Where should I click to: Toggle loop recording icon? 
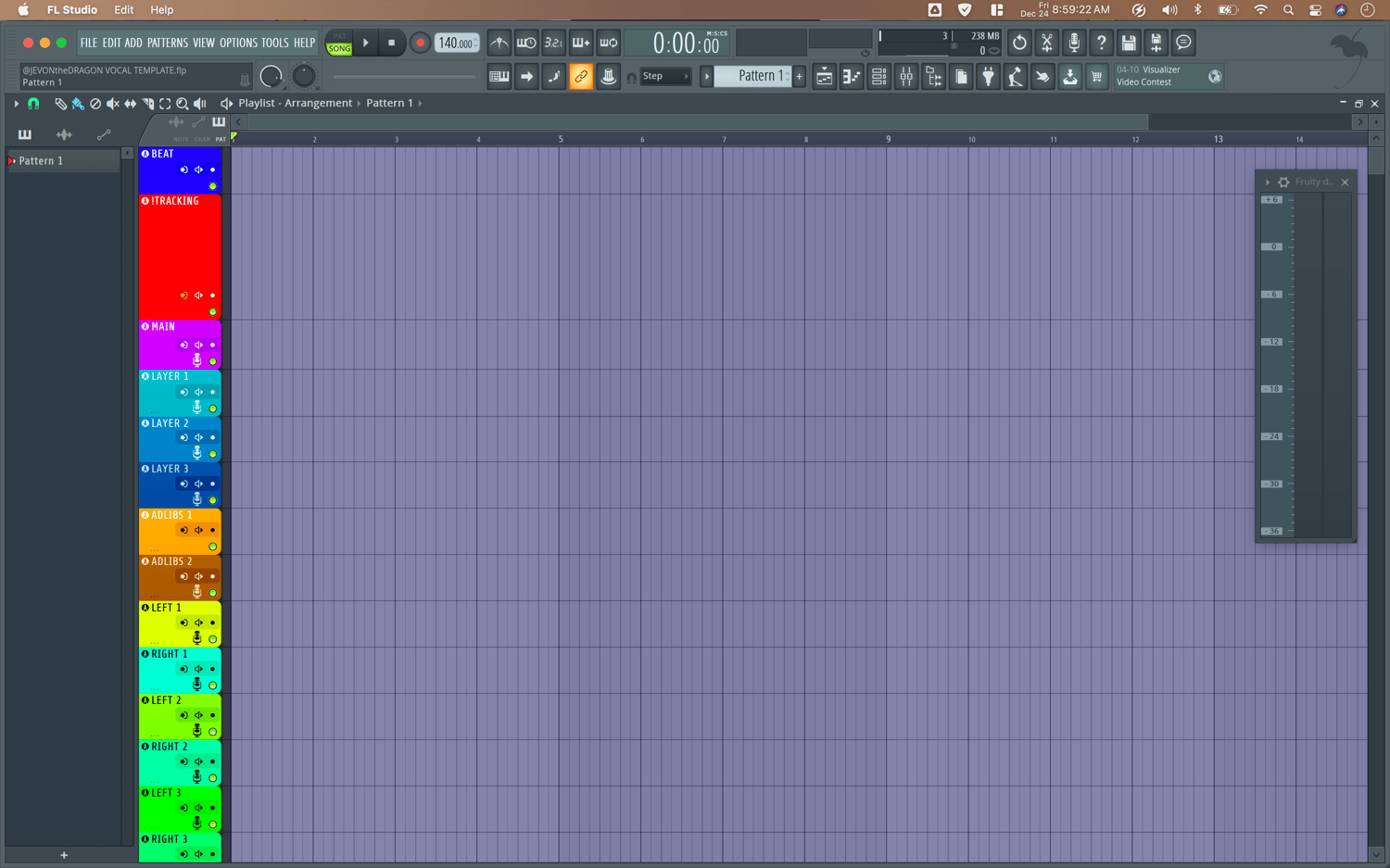pos(609,43)
